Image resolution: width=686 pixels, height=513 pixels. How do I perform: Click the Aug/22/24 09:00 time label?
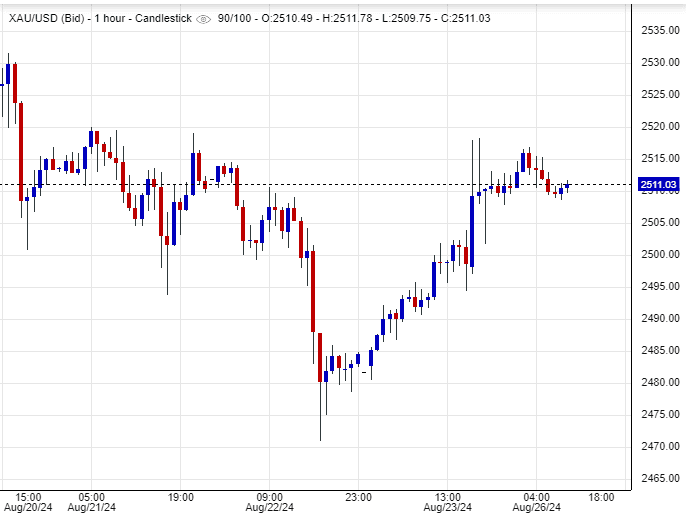point(270,502)
